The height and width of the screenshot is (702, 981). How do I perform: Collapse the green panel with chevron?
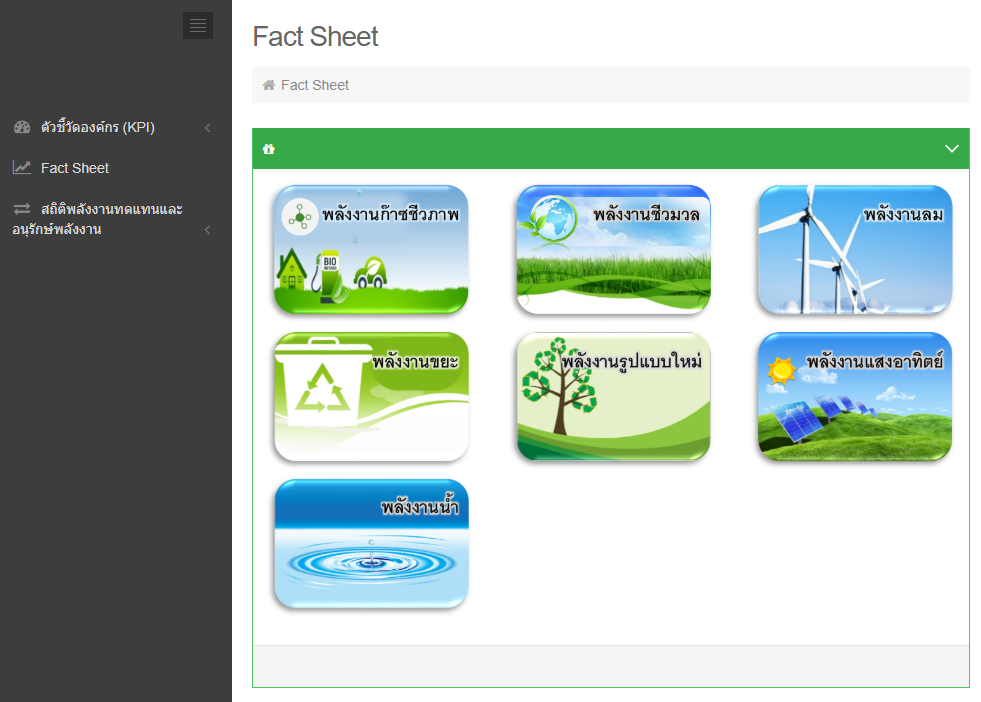pos(952,149)
